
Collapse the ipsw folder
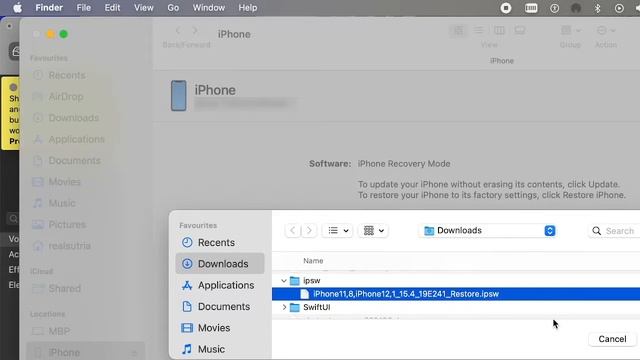284,281
